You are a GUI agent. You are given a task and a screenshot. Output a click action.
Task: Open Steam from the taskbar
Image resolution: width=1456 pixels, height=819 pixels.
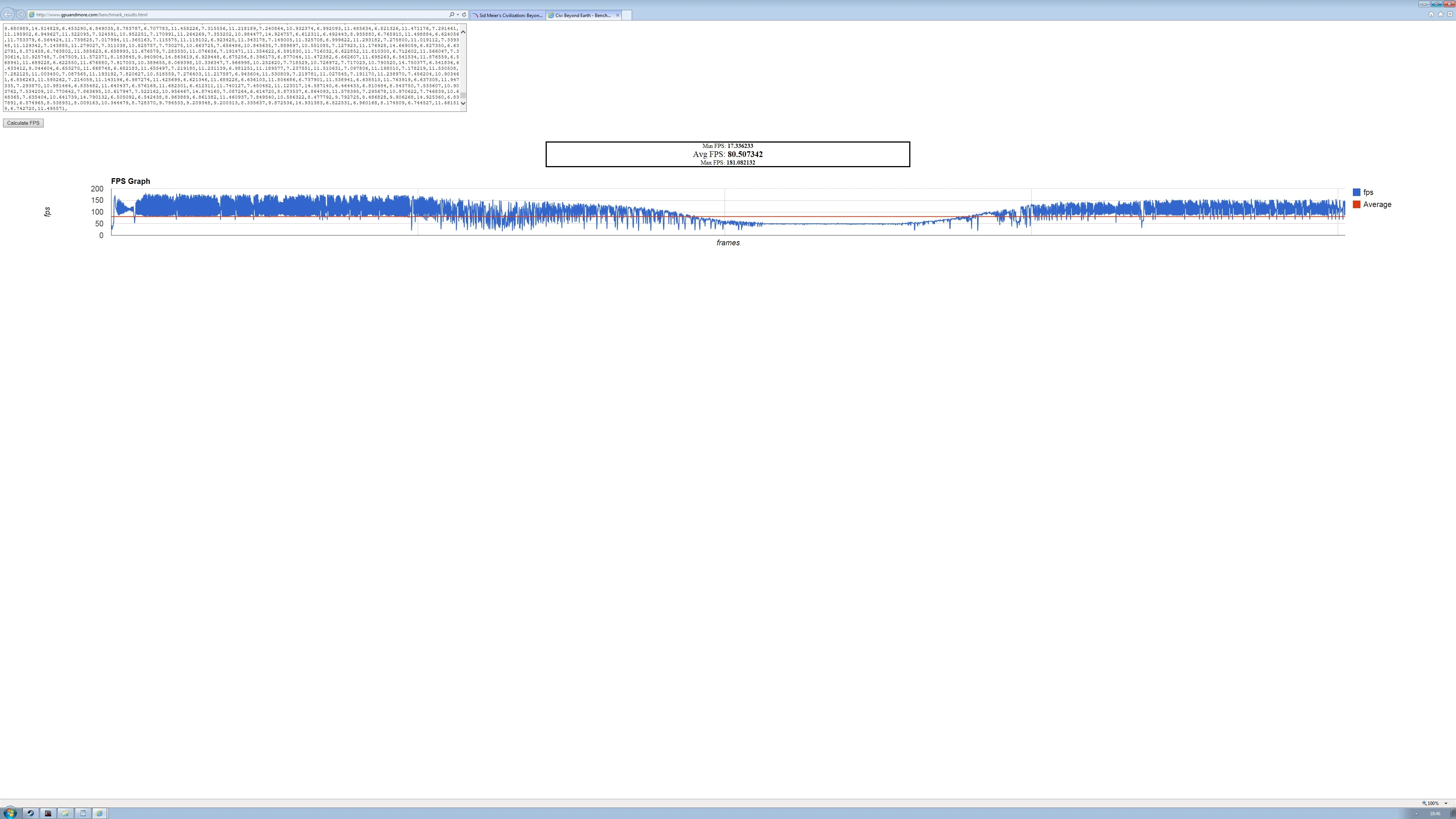coord(30,813)
